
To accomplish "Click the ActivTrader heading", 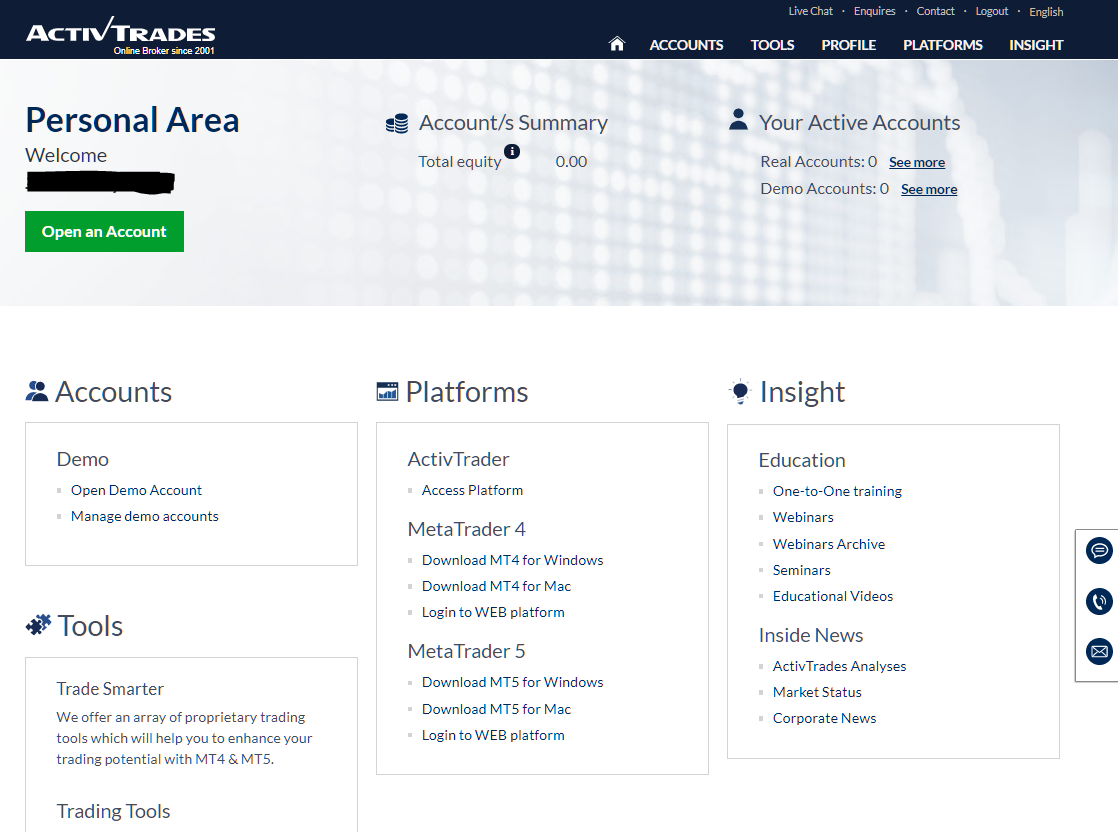I will tap(458, 459).
